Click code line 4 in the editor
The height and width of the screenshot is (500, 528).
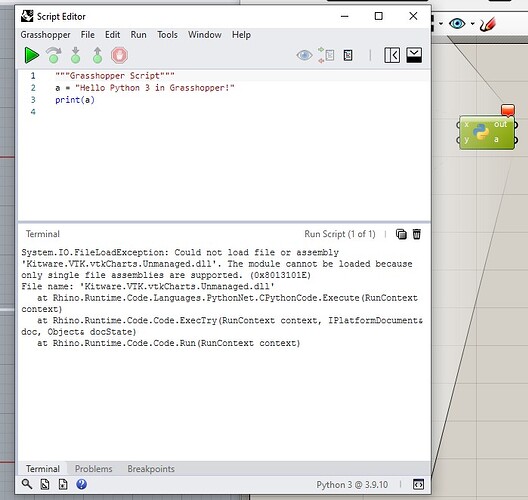point(224,112)
